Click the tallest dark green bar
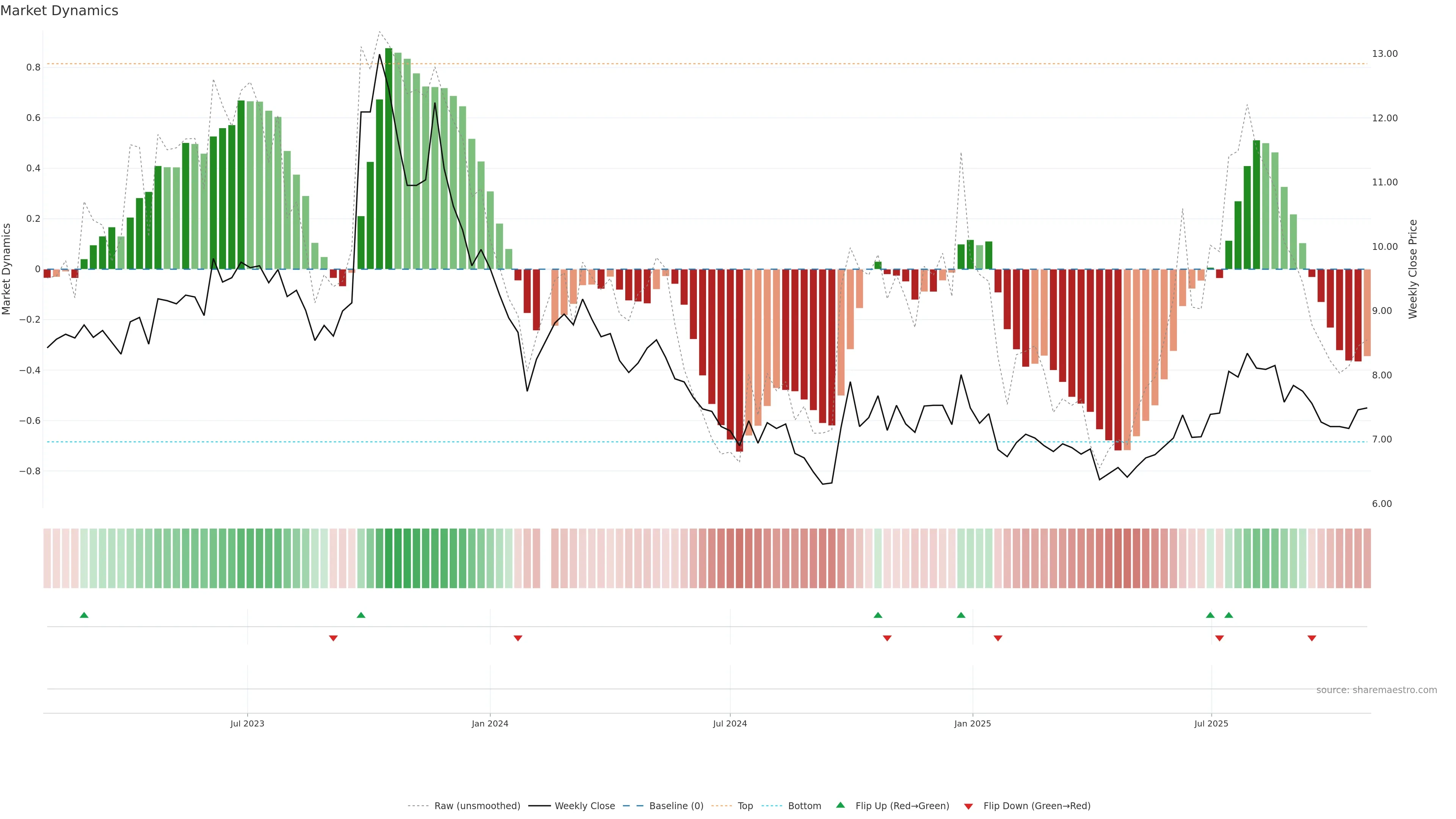Screen dimensions: 1456x819 tap(389, 158)
